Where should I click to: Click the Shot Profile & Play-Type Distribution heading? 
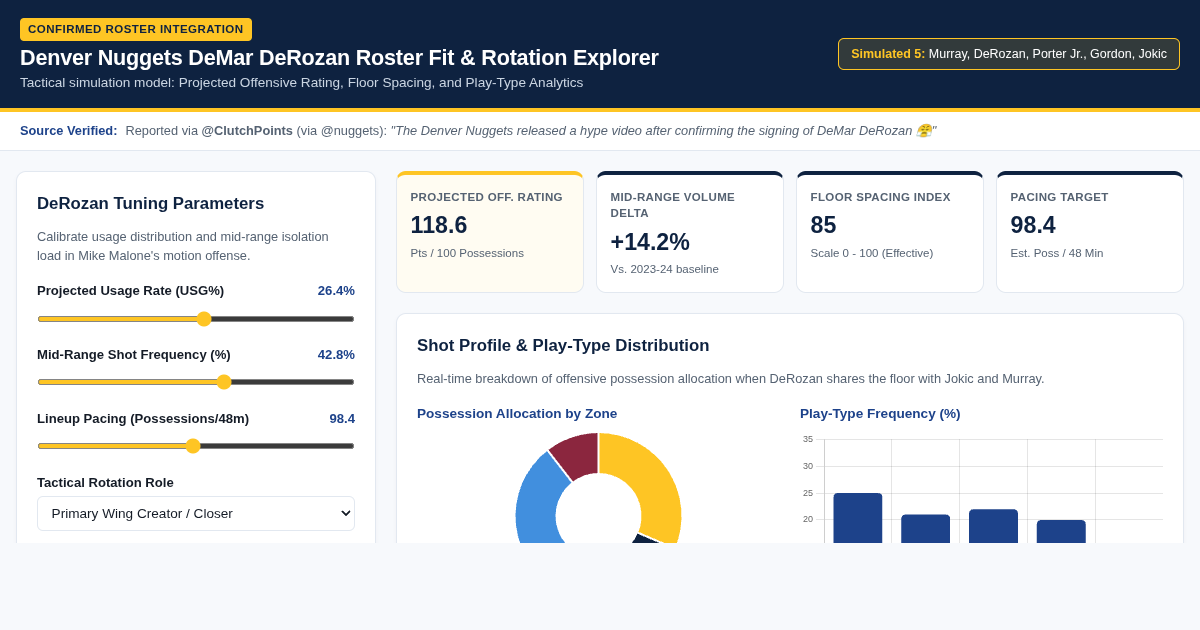(563, 346)
